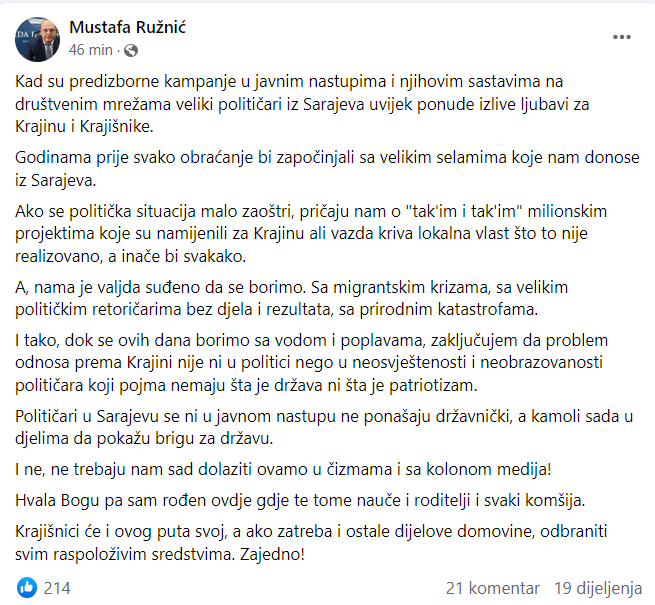View the 214 reactions list
655x605 pixels.
(57, 588)
